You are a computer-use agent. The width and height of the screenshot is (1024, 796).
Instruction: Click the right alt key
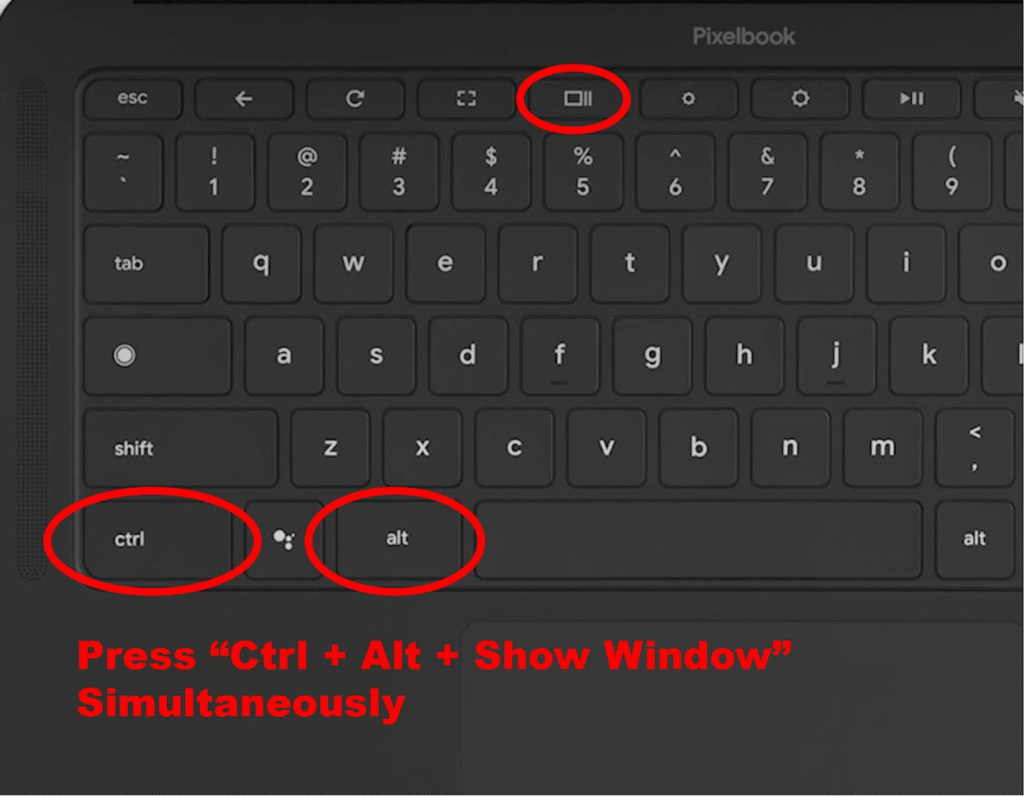point(974,540)
